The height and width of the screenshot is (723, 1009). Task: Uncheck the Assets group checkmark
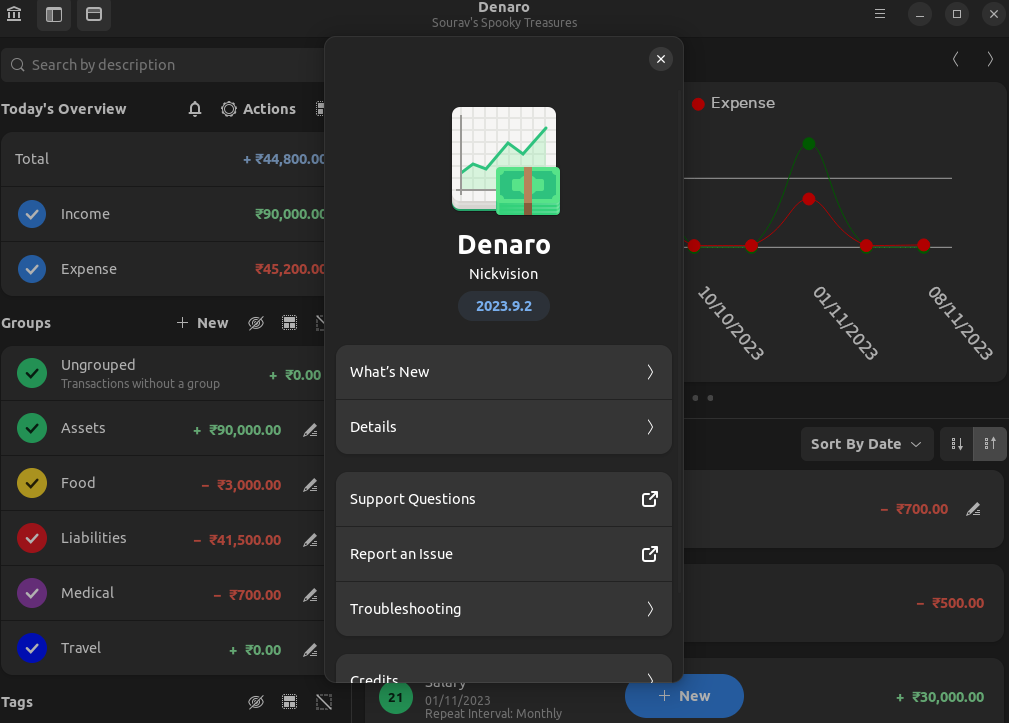click(x=31, y=428)
